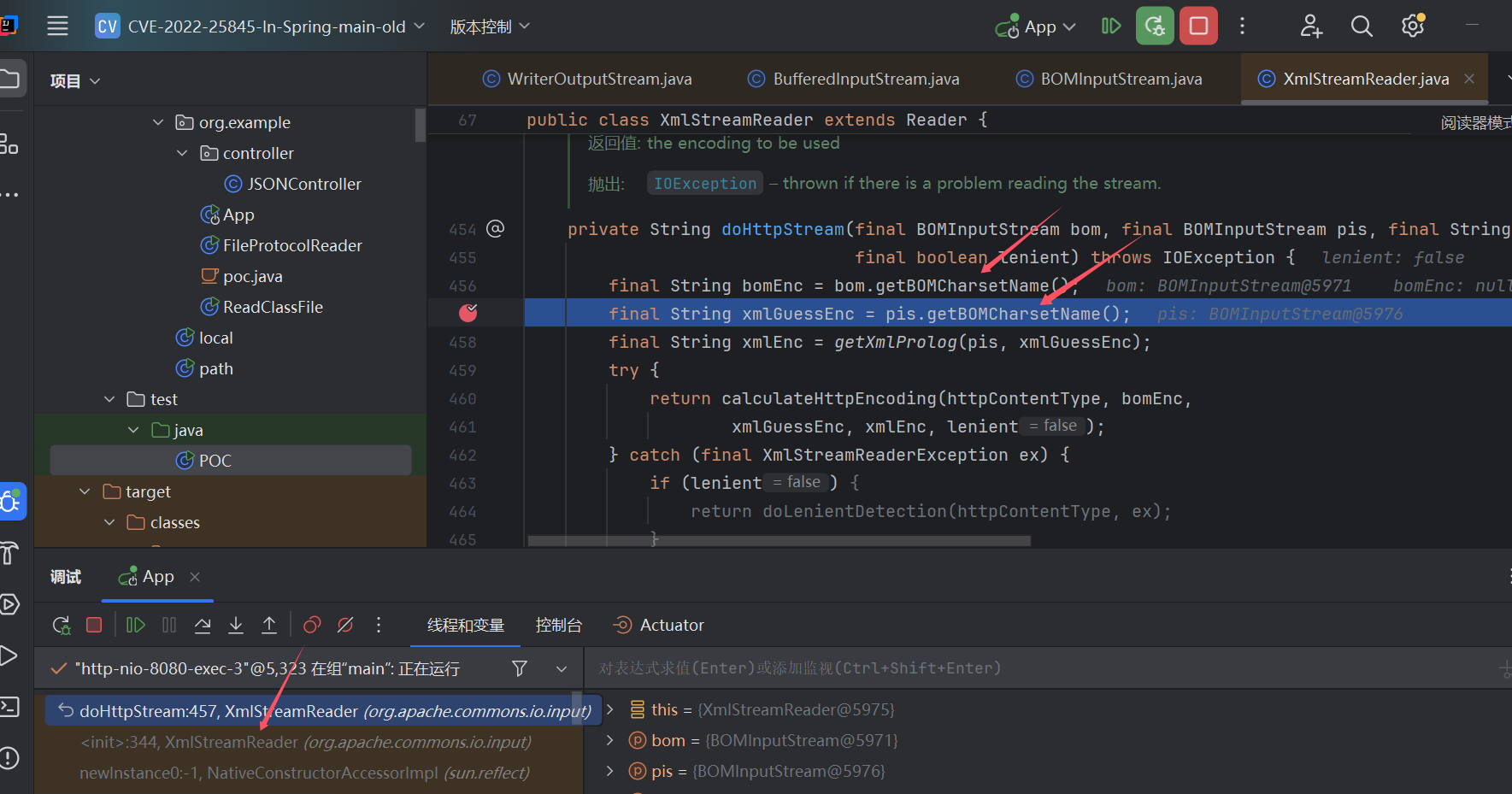The height and width of the screenshot is (794, 1512).
Task: Open the App run configuration dropdown
Action: click(1036, 26)
